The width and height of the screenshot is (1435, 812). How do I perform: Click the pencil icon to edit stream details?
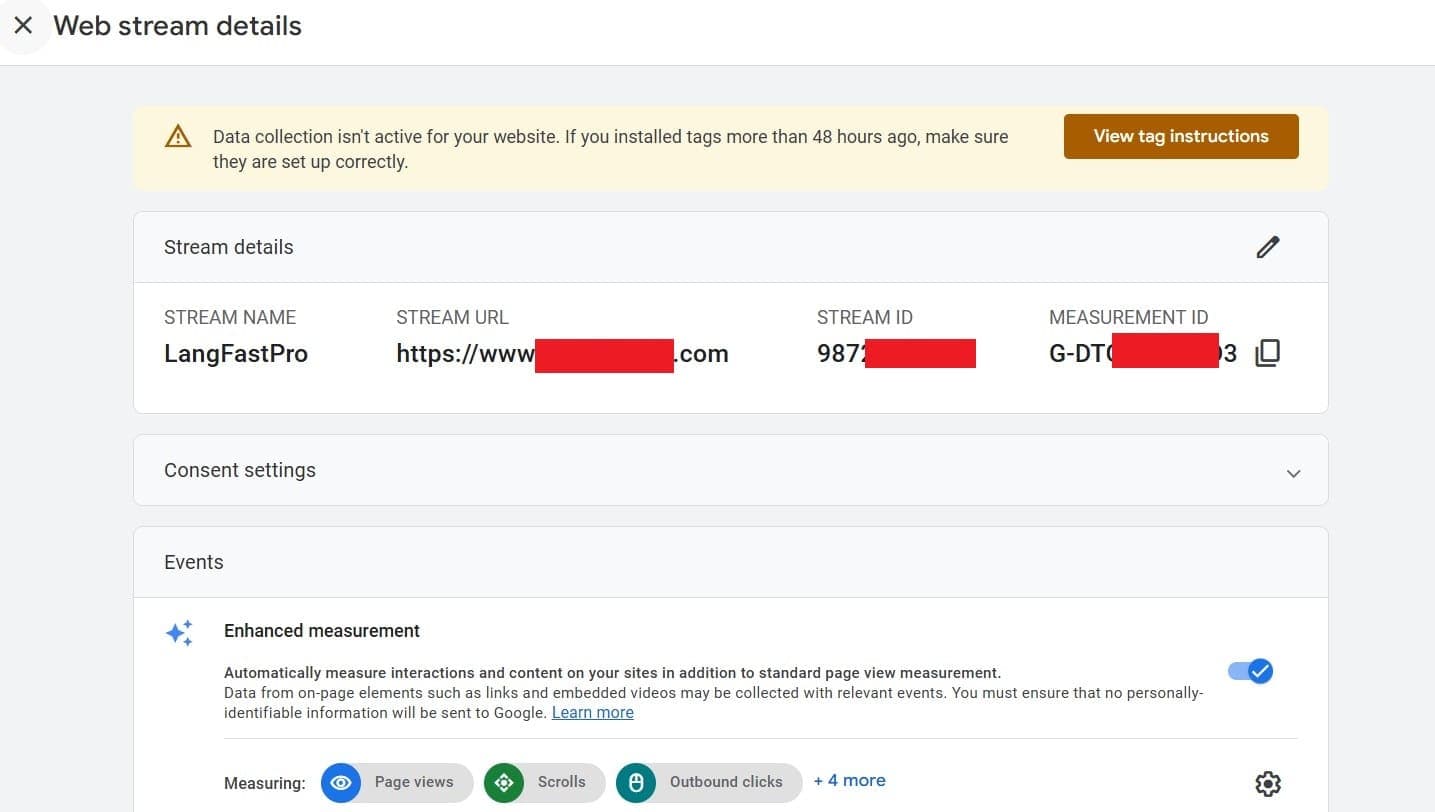[1267, 247]
